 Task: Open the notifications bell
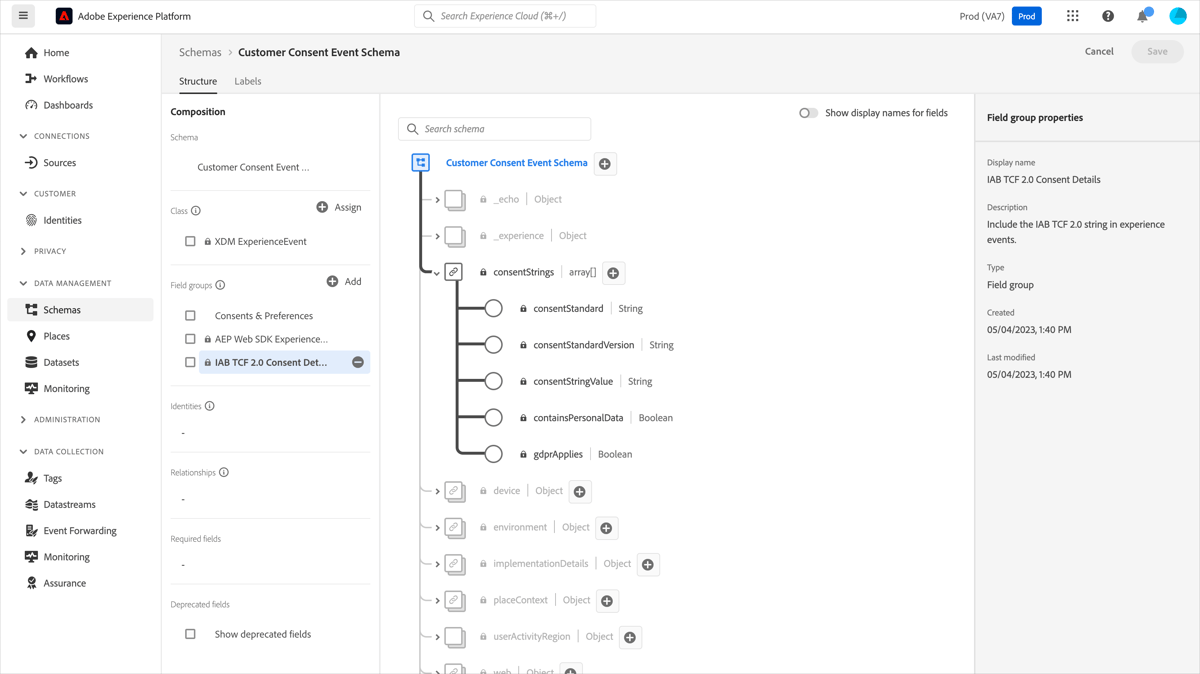click(x=1141, y=15)
